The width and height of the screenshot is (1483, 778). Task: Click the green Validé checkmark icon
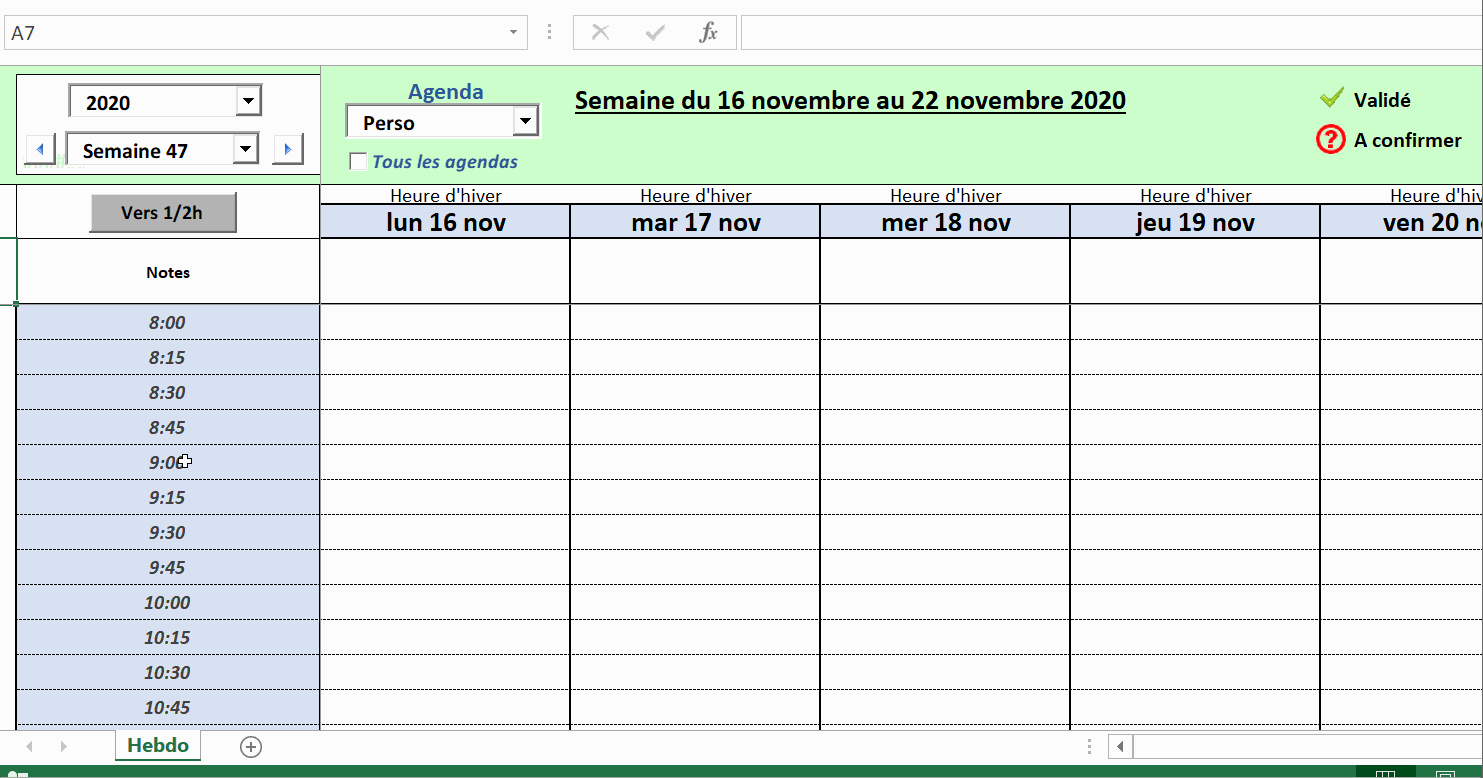(x=1331, y=98)
